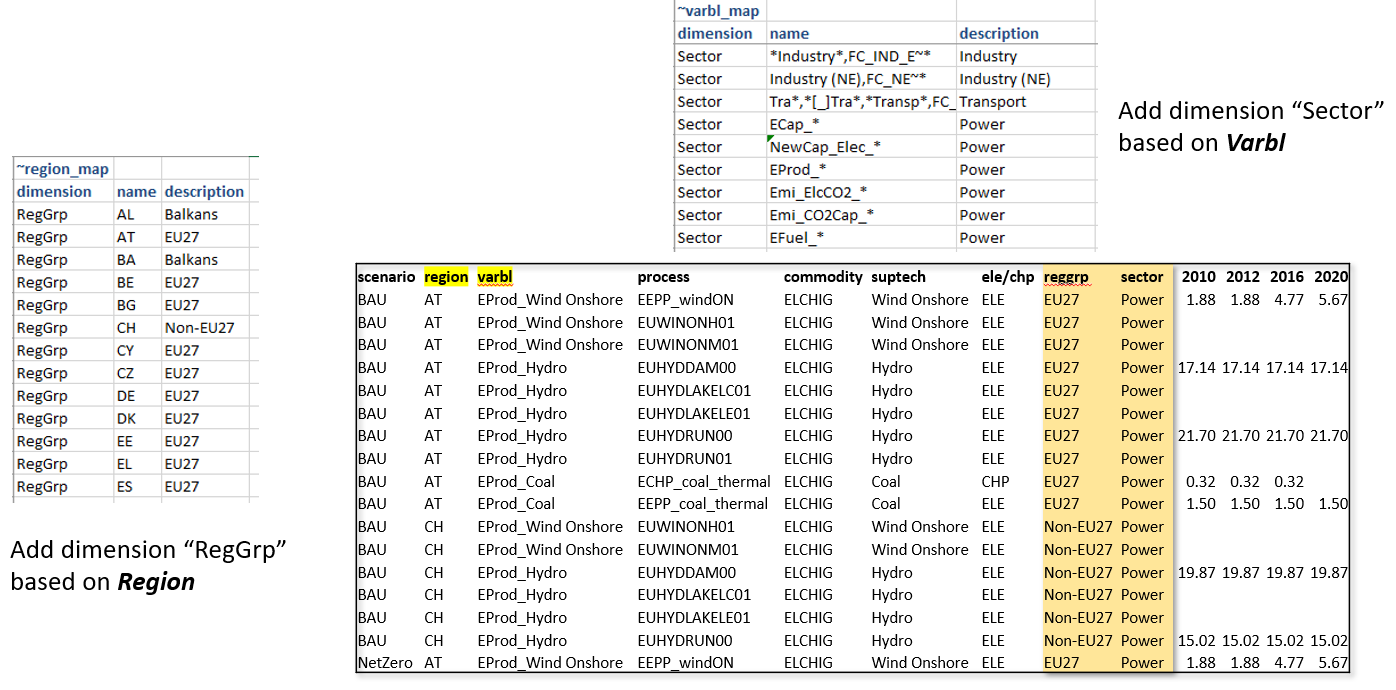Click name cell AL in region_map table

[x=137, y=214]
